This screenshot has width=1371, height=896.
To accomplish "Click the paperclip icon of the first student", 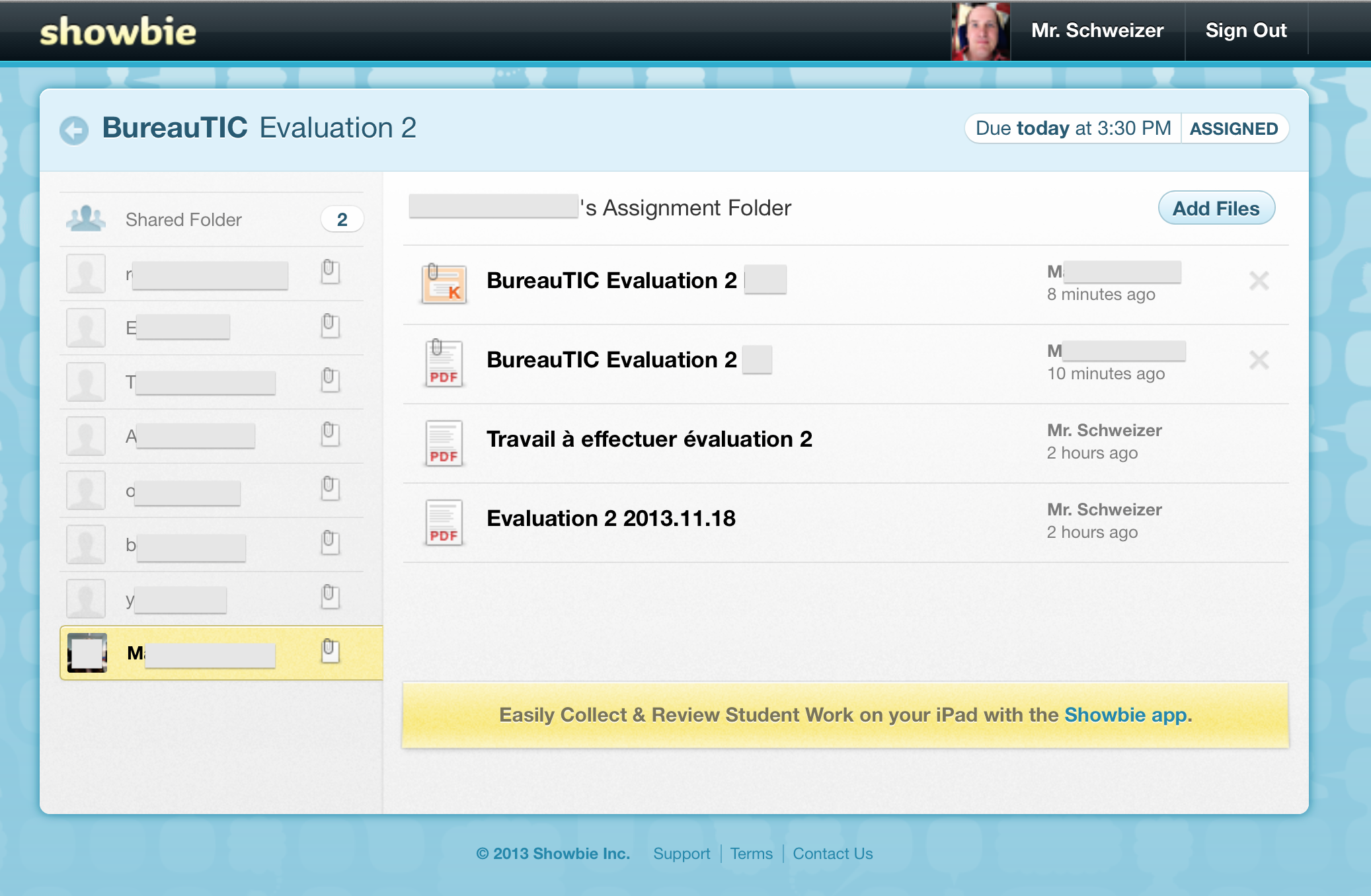I will click(x=330, y=272).
